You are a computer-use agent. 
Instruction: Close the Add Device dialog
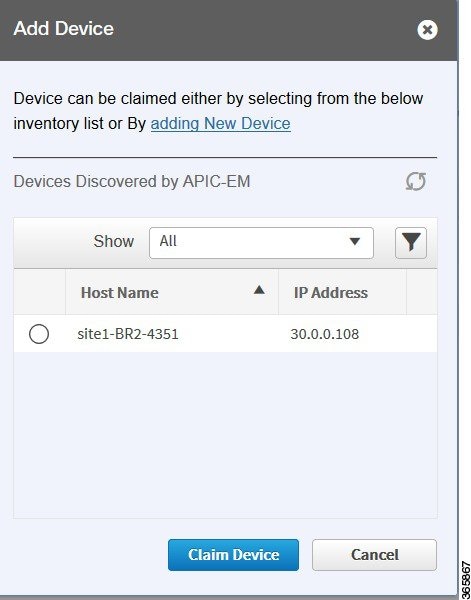(427, 30)
